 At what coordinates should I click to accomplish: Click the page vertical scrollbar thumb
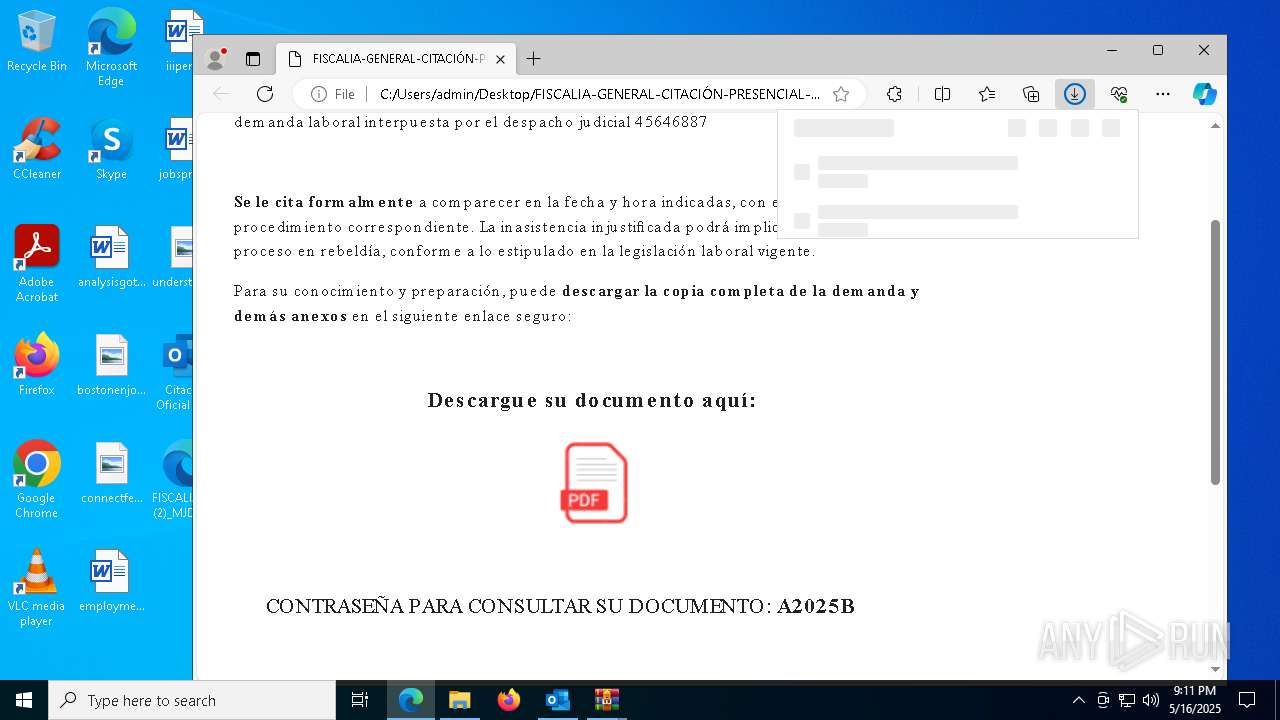click(1216, 352)
